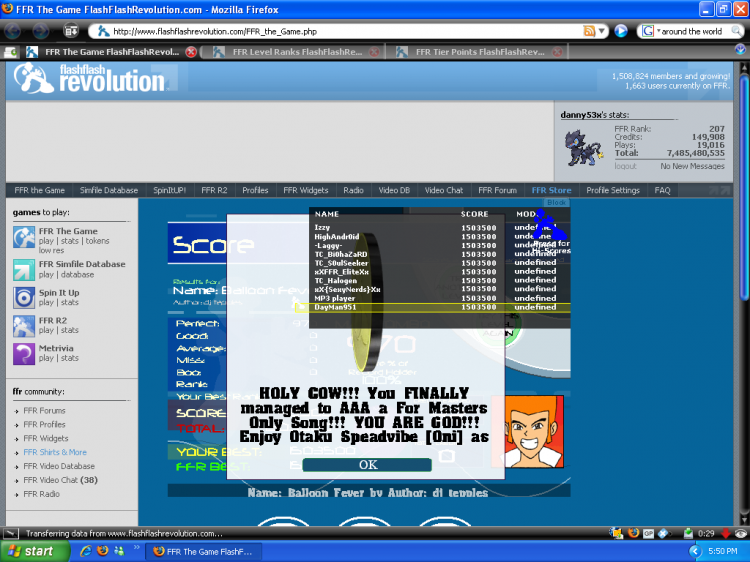750x562 pixels.
Task: Open FAQ in the nav bar
Action: [662, 190]
